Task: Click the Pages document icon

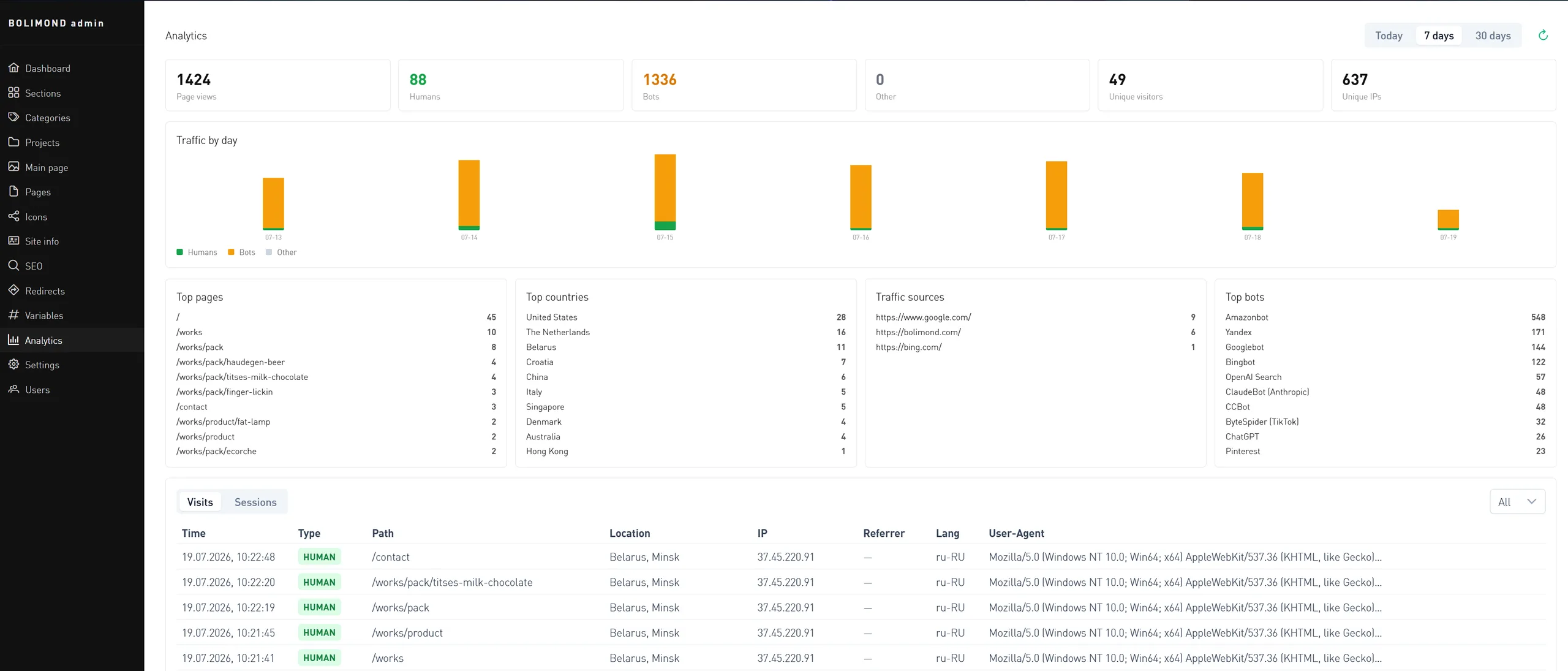Action: point(13,191)
